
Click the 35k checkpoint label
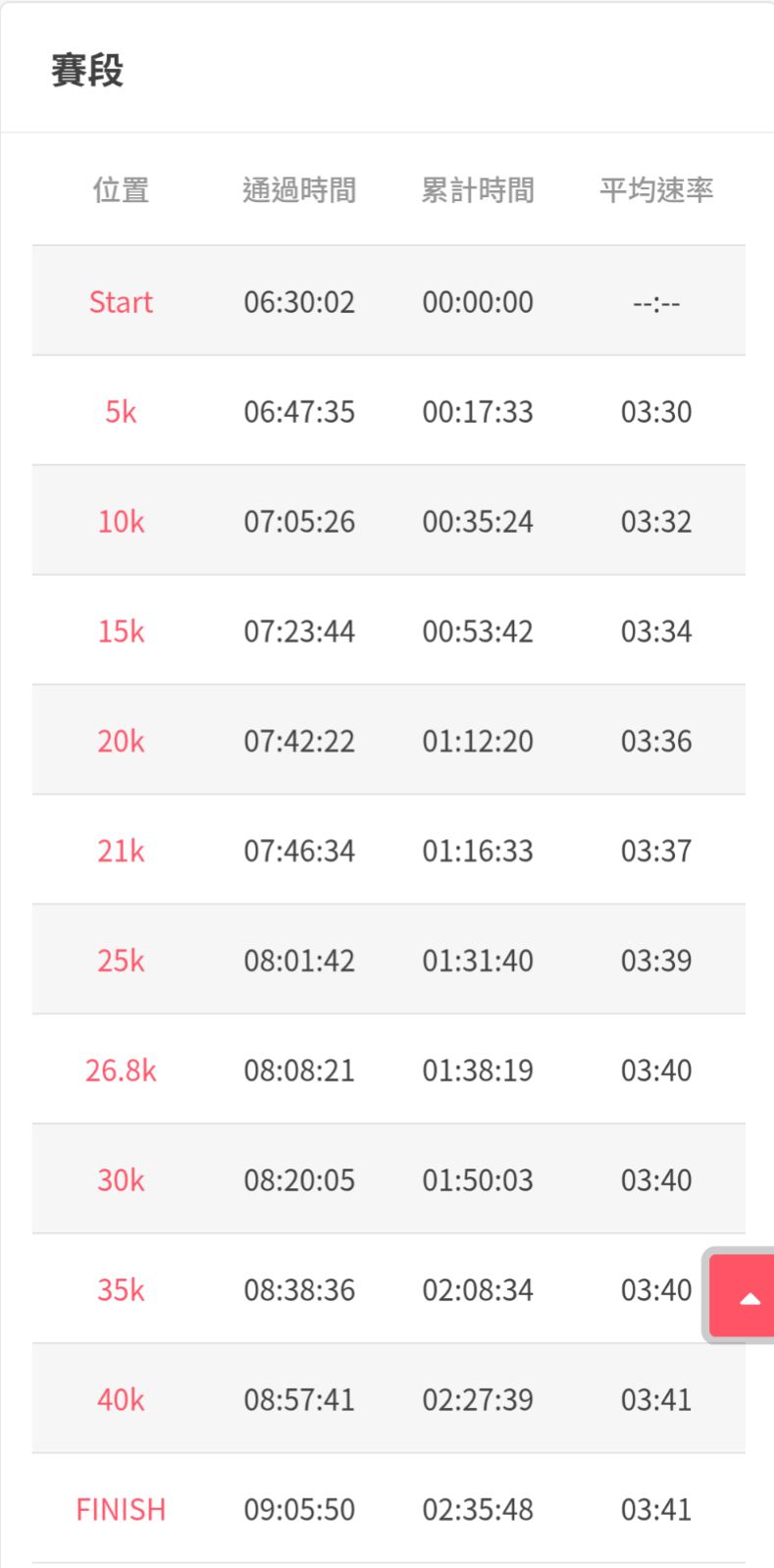[121, 1289]
